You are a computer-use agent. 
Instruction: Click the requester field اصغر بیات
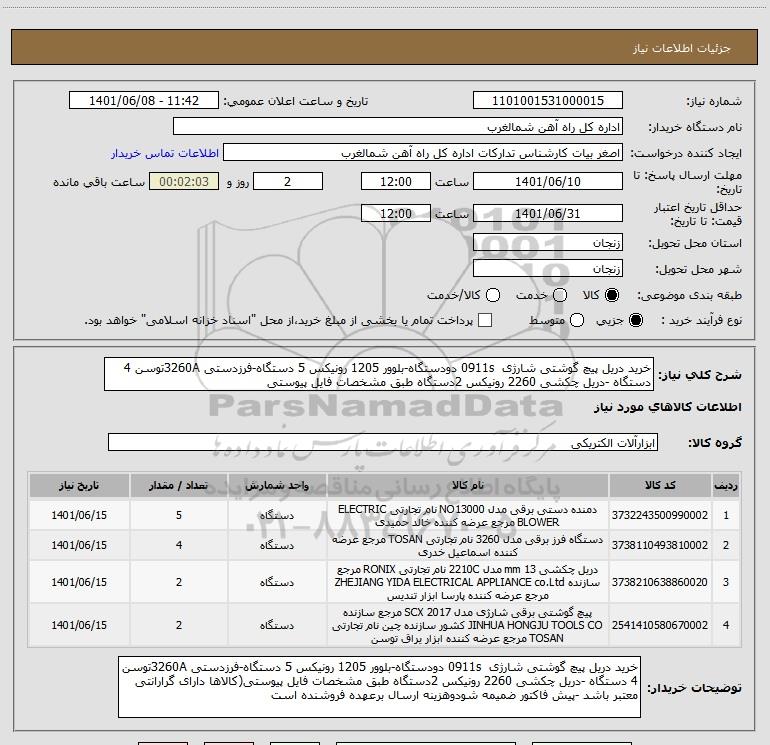pyautogui.click(x=423, y=153)
